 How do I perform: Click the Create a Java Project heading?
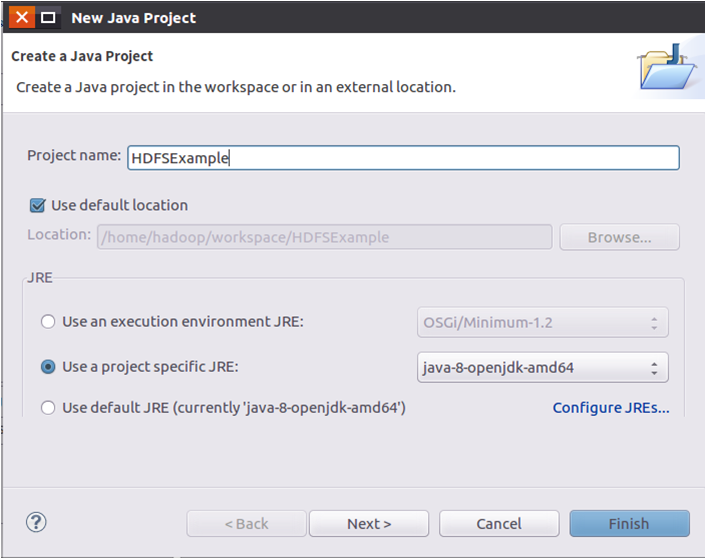(82, 57)
